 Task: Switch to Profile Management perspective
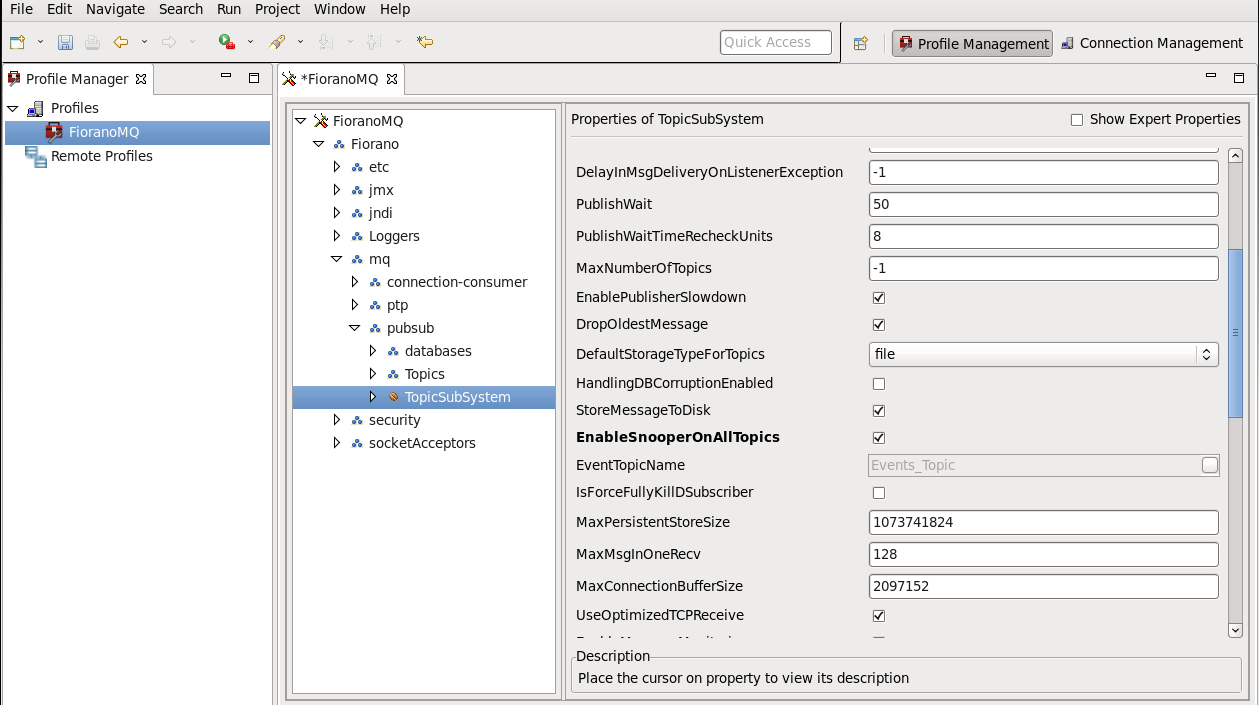point(972,43)
